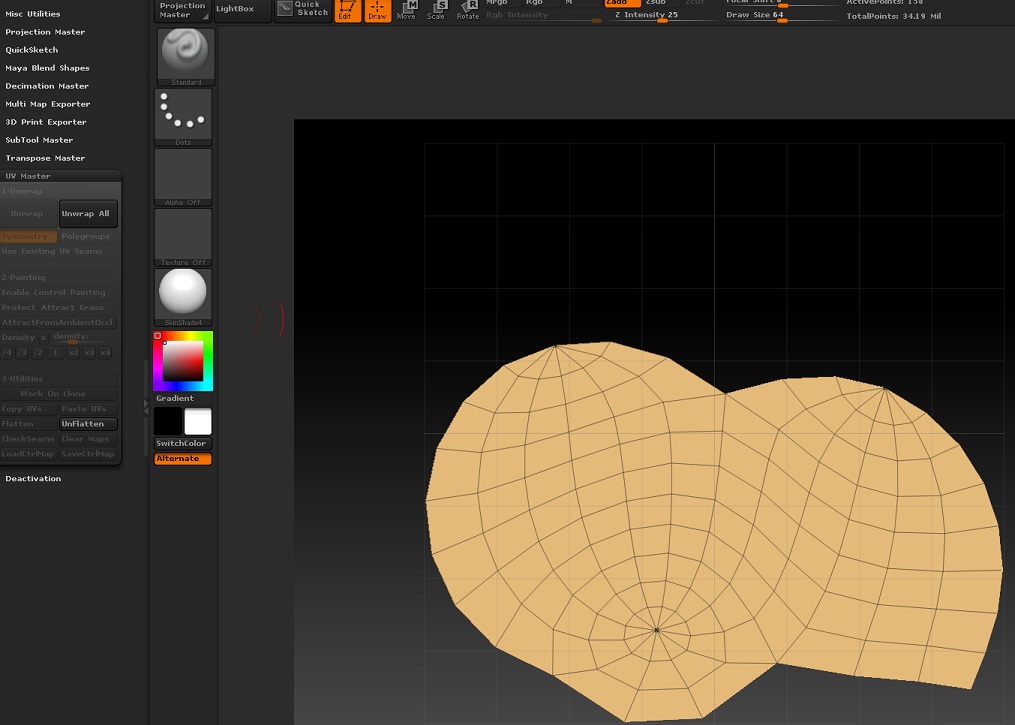
Task: Toggle Symmetry option in UV Master
Action: pyautogui.click(x=28, y=237)
